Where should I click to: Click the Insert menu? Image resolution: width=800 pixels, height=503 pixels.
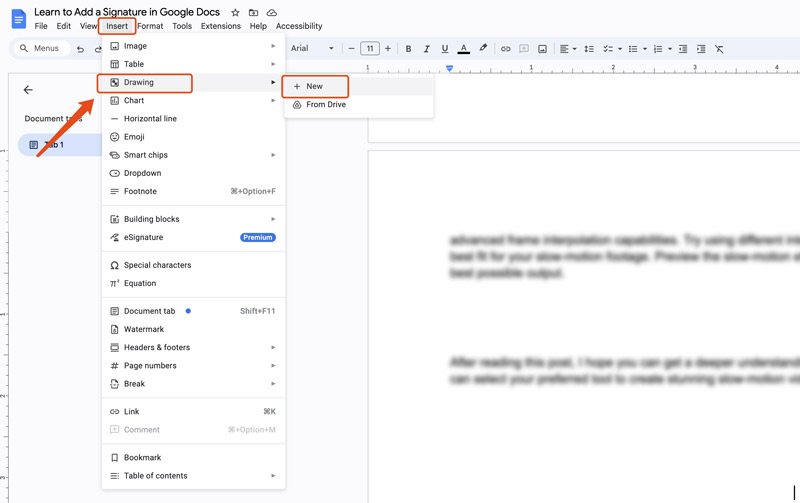coord(117,26)
